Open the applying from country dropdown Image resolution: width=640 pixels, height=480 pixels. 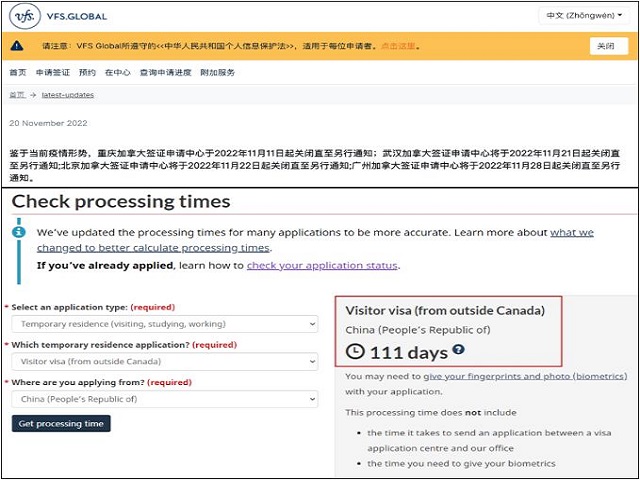(165, 399)
